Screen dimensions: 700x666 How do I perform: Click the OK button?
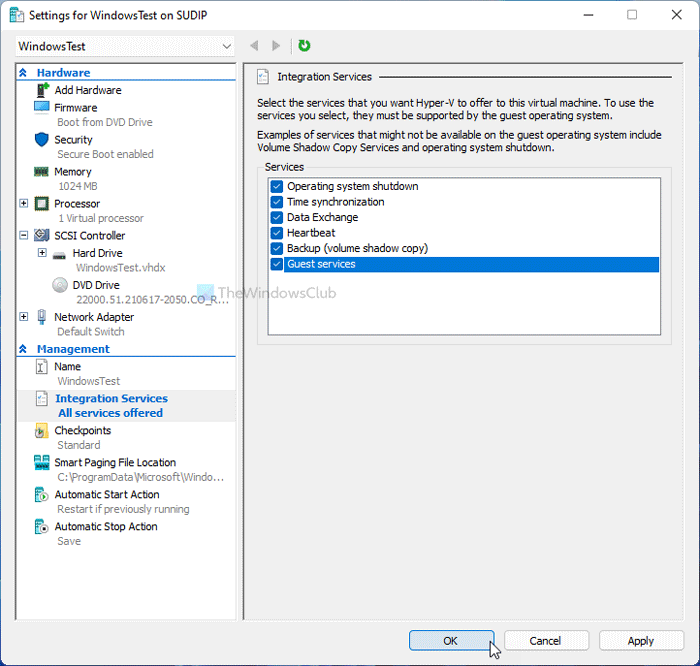pyautogui.click(x=451, y=641)
